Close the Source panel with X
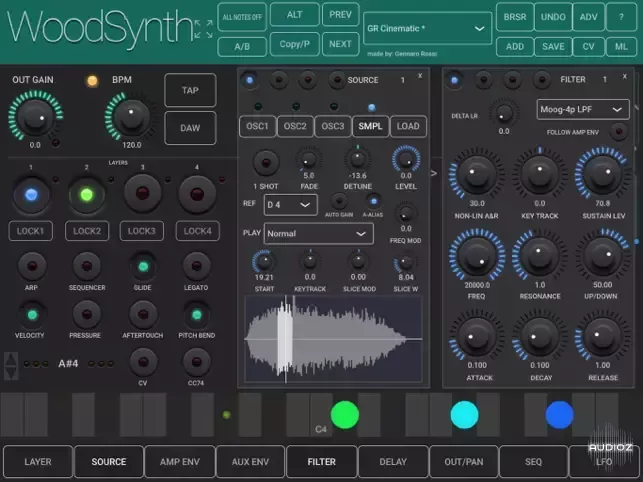The image size is (643, 482). pos(420,76)
